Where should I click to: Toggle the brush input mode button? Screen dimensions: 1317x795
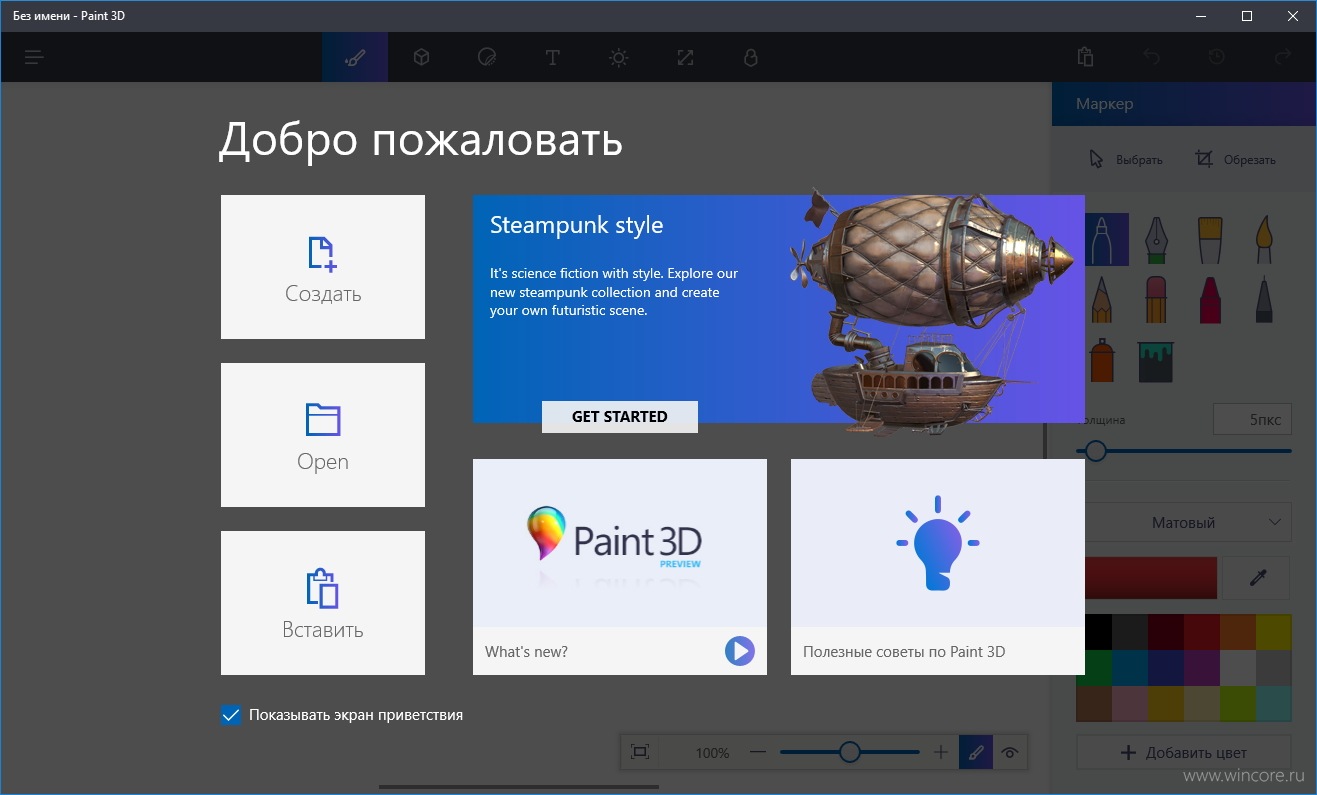click(x=976, y=752)
